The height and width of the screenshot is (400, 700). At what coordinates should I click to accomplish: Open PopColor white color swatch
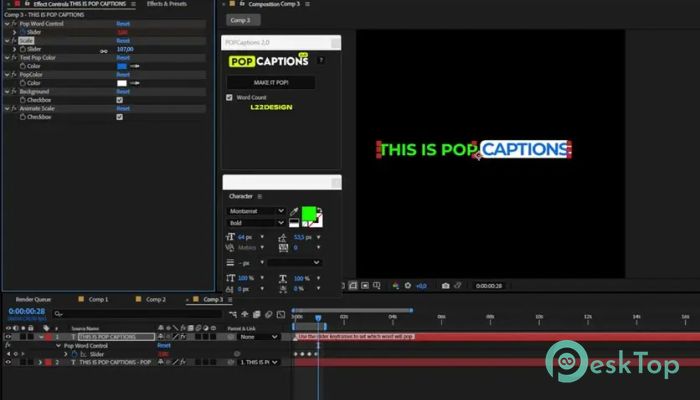(x=122, y=83)
